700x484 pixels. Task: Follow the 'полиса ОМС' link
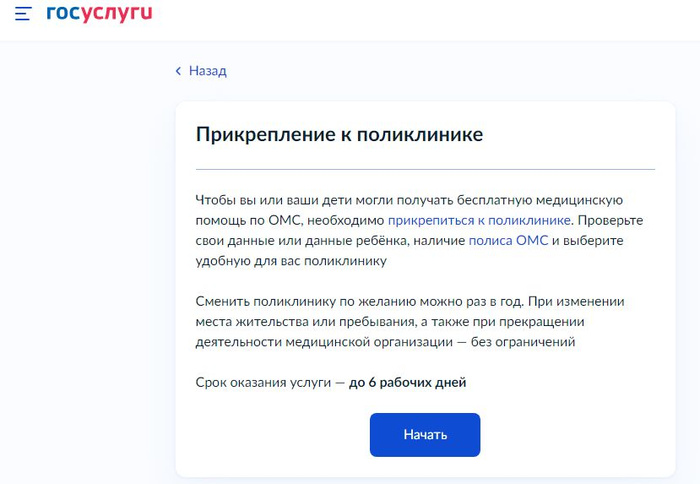point(508,240)
